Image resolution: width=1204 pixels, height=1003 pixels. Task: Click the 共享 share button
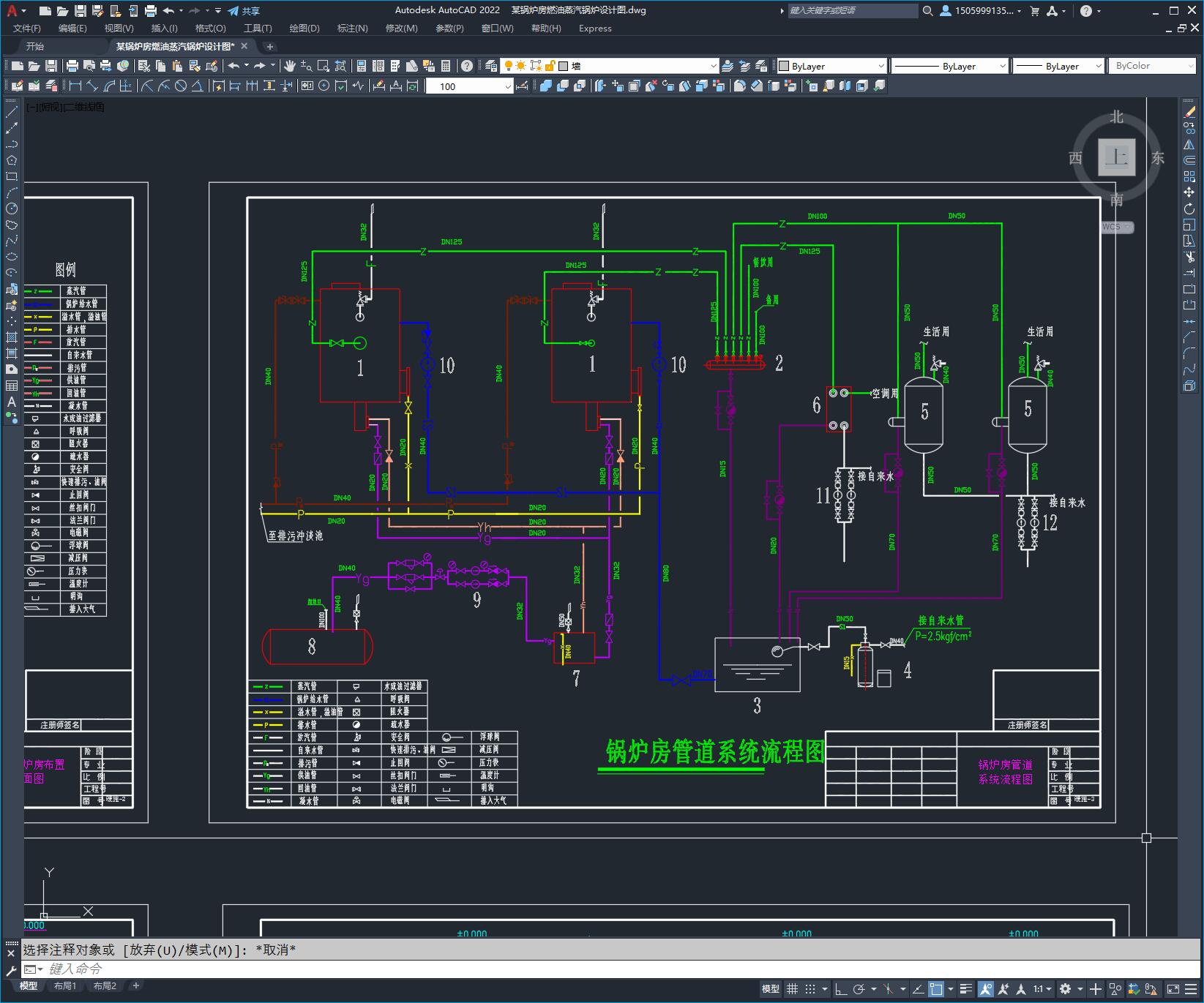[x=244, y=11]
